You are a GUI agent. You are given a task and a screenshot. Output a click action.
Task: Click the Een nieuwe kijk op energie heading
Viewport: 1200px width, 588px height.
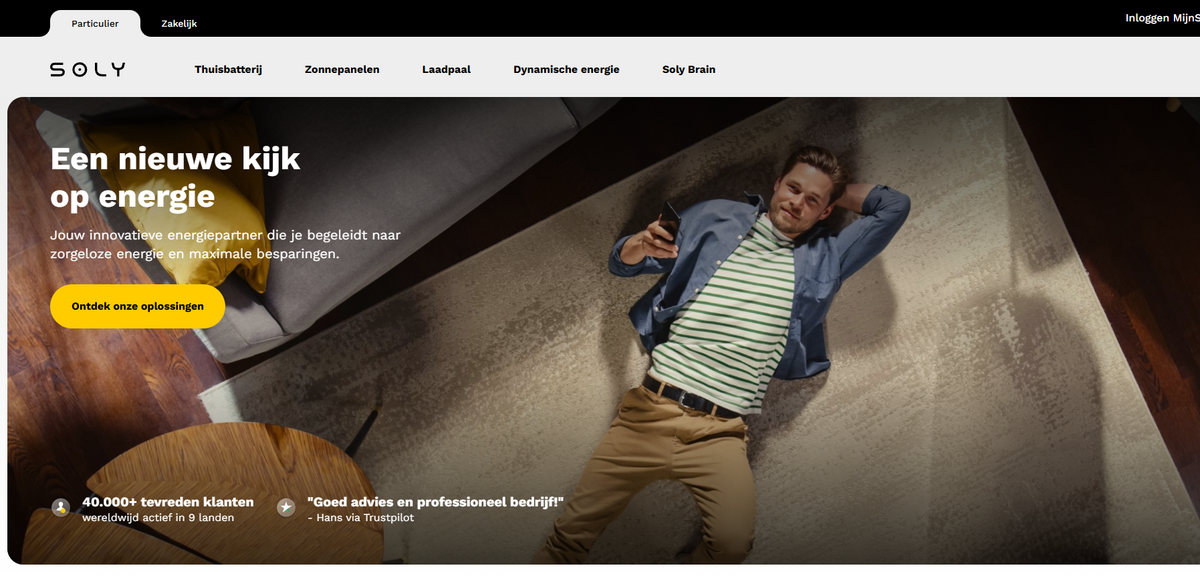(x=175, y=176)
